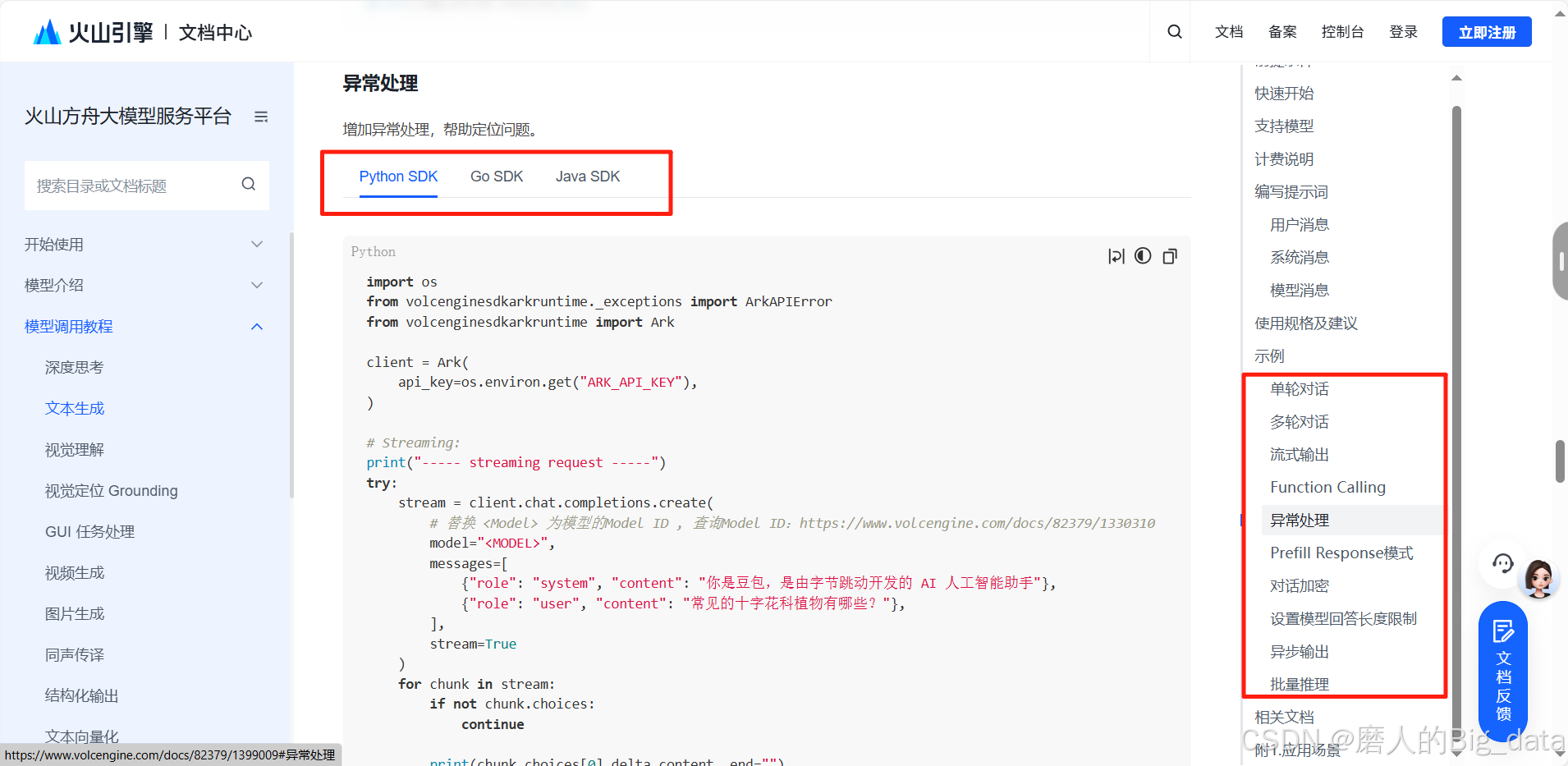Jump to 支持模型 in the outline
Viewport: 1568px width, 766px height.
point(1284,126)
